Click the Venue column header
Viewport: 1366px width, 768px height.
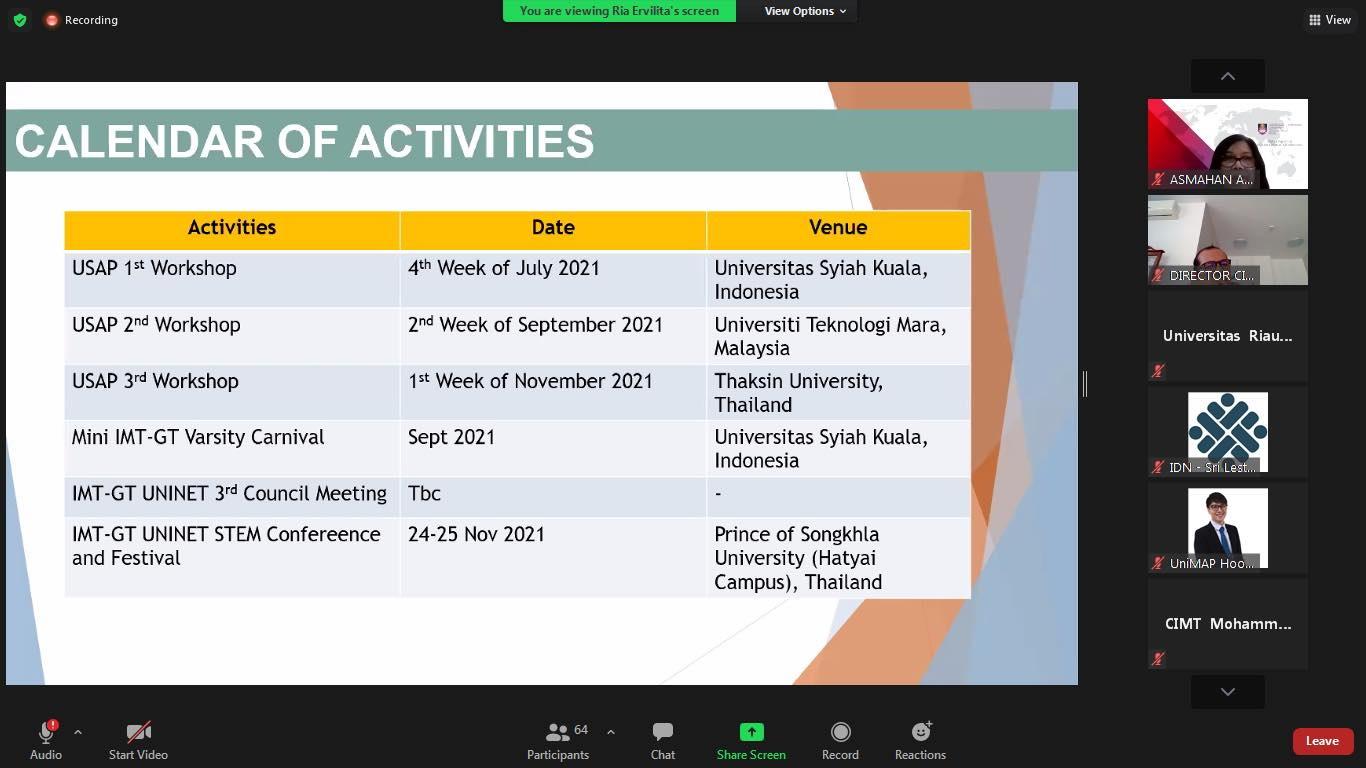click(838, 228)
